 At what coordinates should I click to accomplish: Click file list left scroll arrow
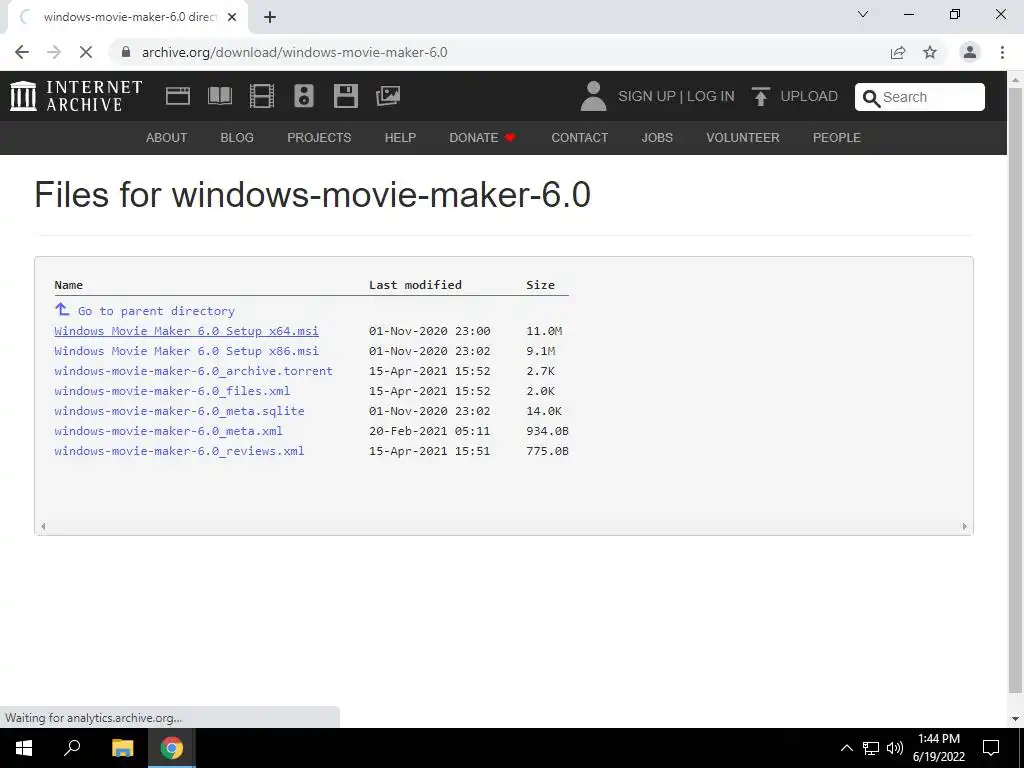[x=43, y=526]
